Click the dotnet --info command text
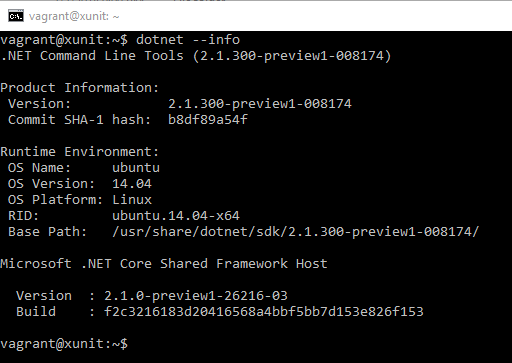The image size is (512, 363). click(188, 40)
